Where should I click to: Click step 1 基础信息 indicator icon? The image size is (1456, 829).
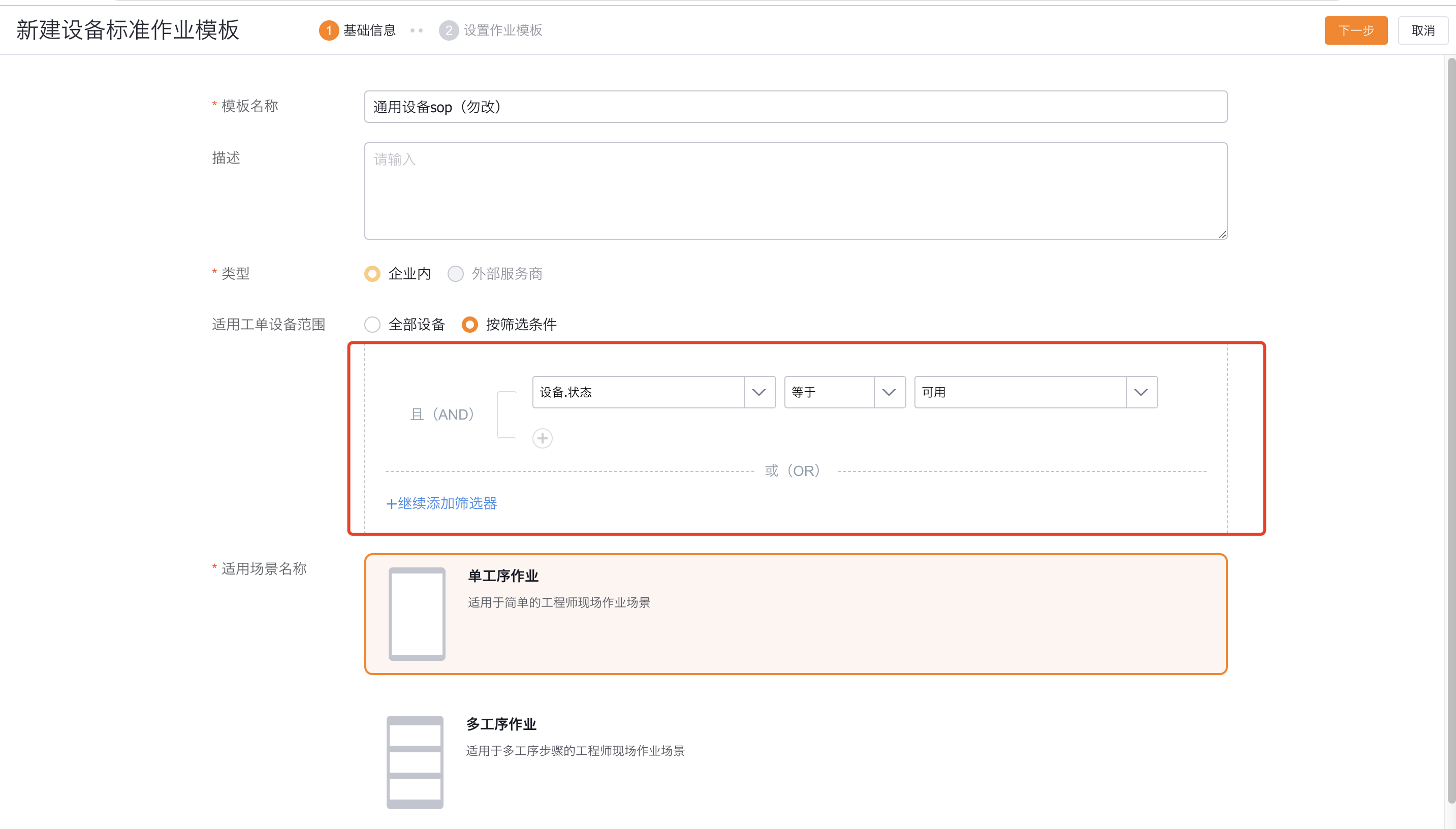tap(329, 30)
